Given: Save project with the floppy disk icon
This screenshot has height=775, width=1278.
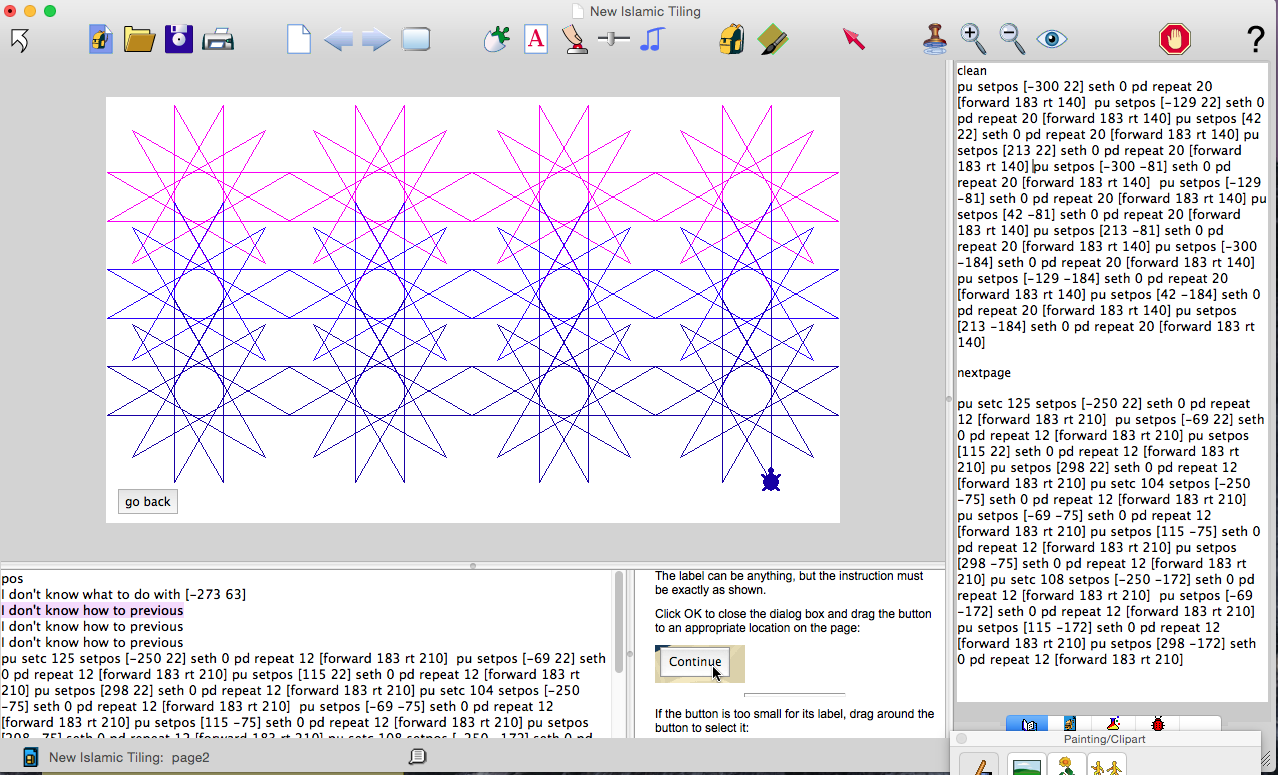Looking at the screenshot, I should 179,40.
